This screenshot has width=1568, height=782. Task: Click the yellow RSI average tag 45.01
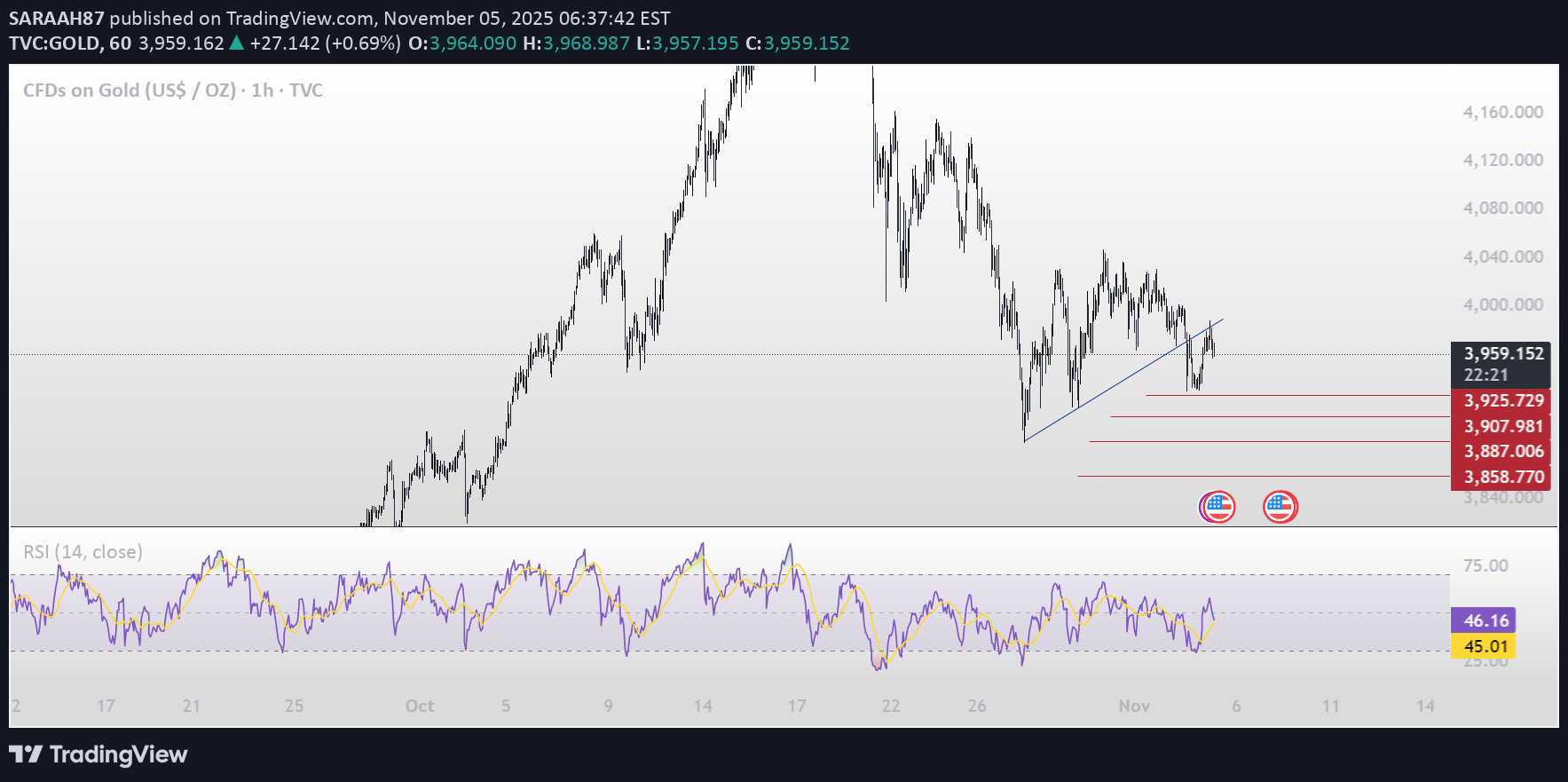coord(1484,646)
